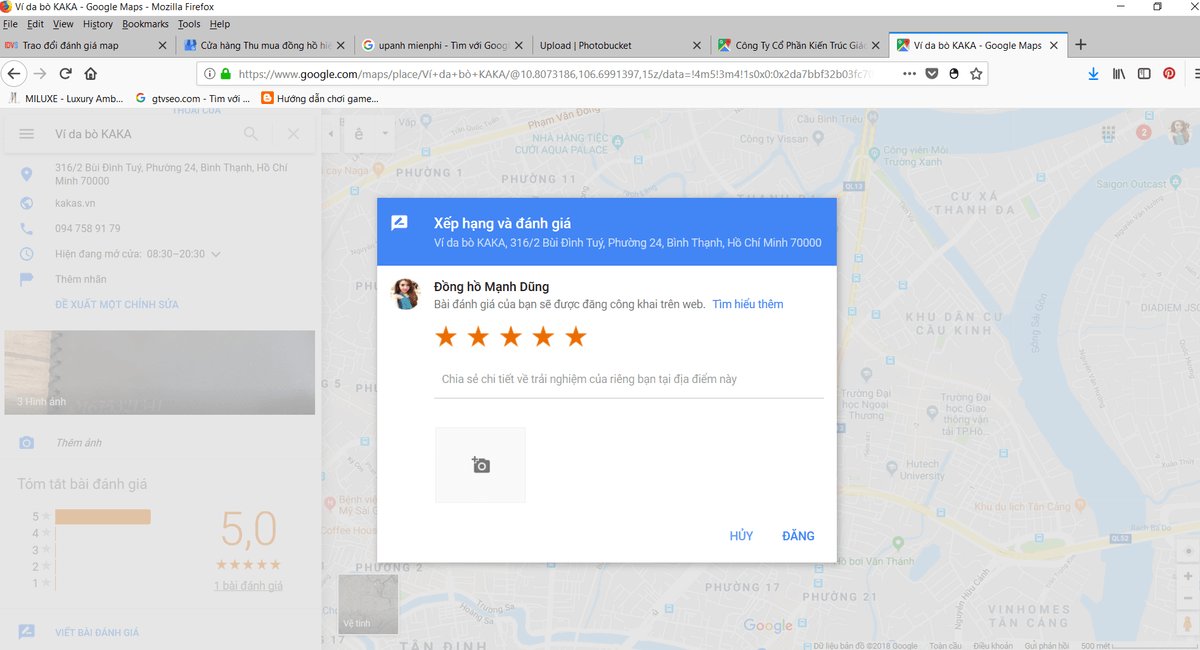1200x650 pixels.
Task: Open the Google account avatar on the map
Action: click(1181, 132)
